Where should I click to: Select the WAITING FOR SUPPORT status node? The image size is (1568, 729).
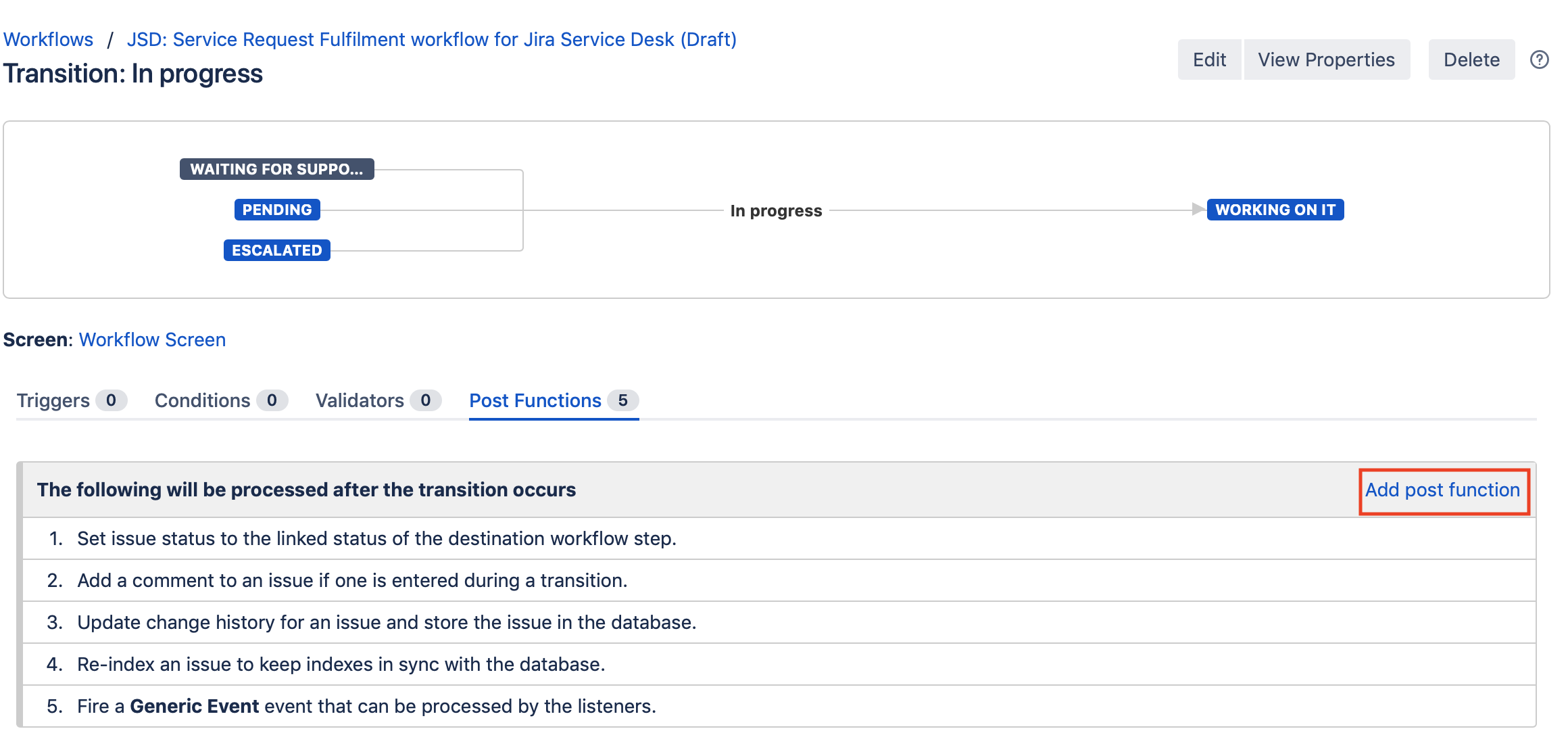(x=276, y=169)
